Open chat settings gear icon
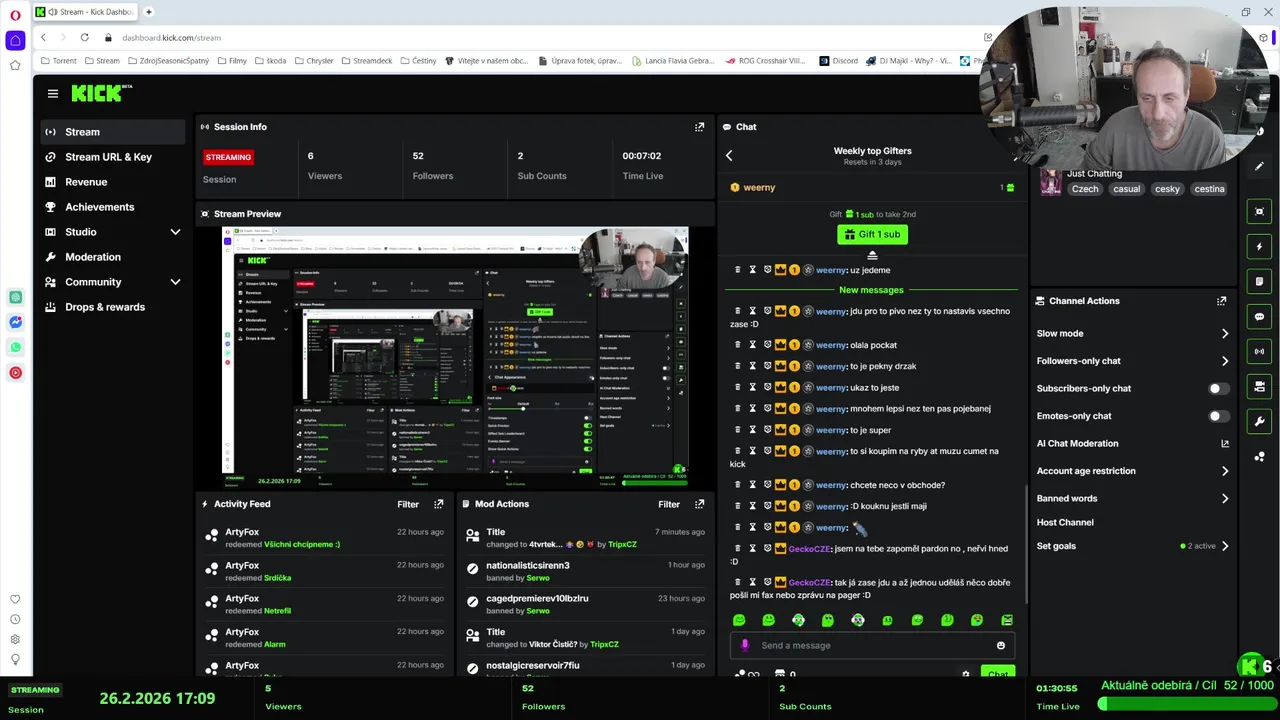The width and height of the screenshot is (1280, 720). point(965,674)
